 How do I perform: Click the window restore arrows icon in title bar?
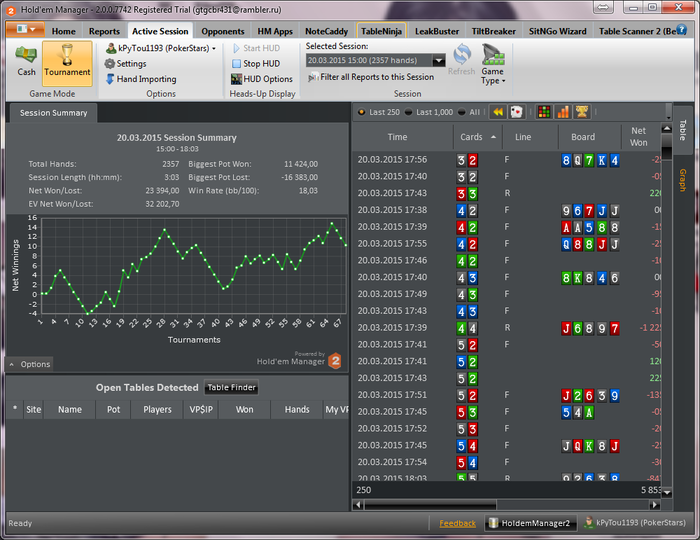pos(603,7)
